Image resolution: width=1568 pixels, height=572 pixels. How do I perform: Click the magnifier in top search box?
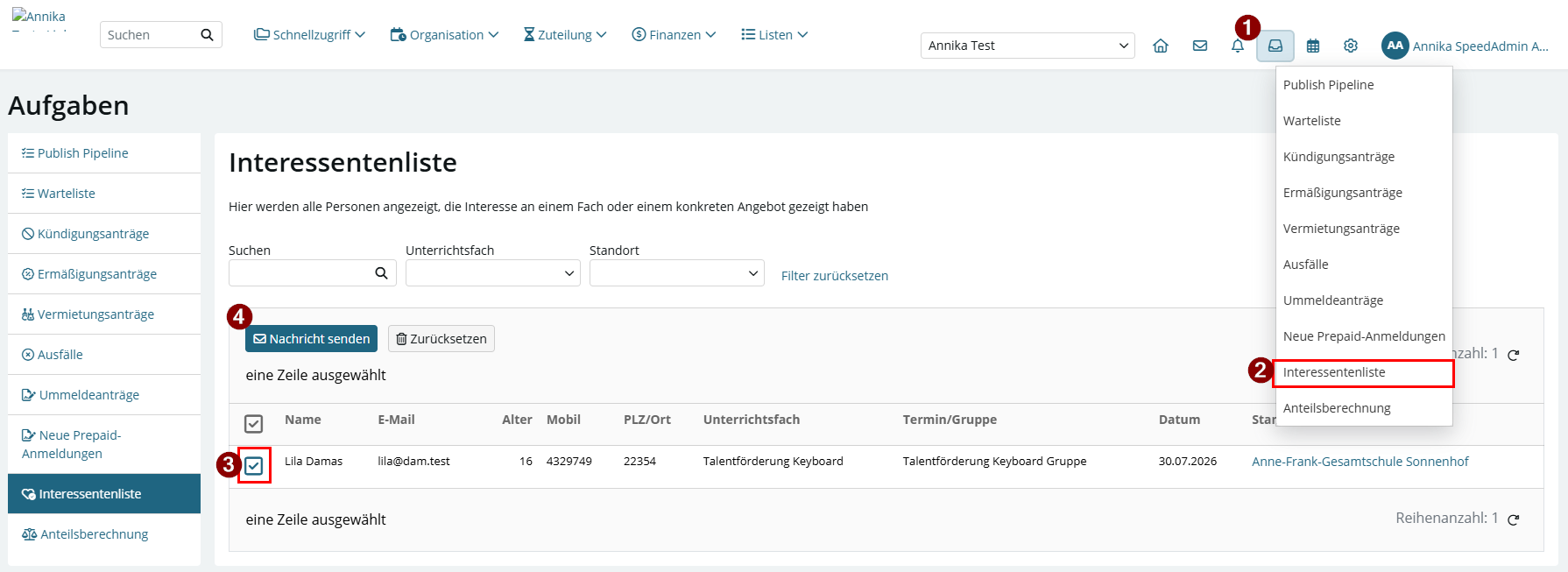(207, 35)
